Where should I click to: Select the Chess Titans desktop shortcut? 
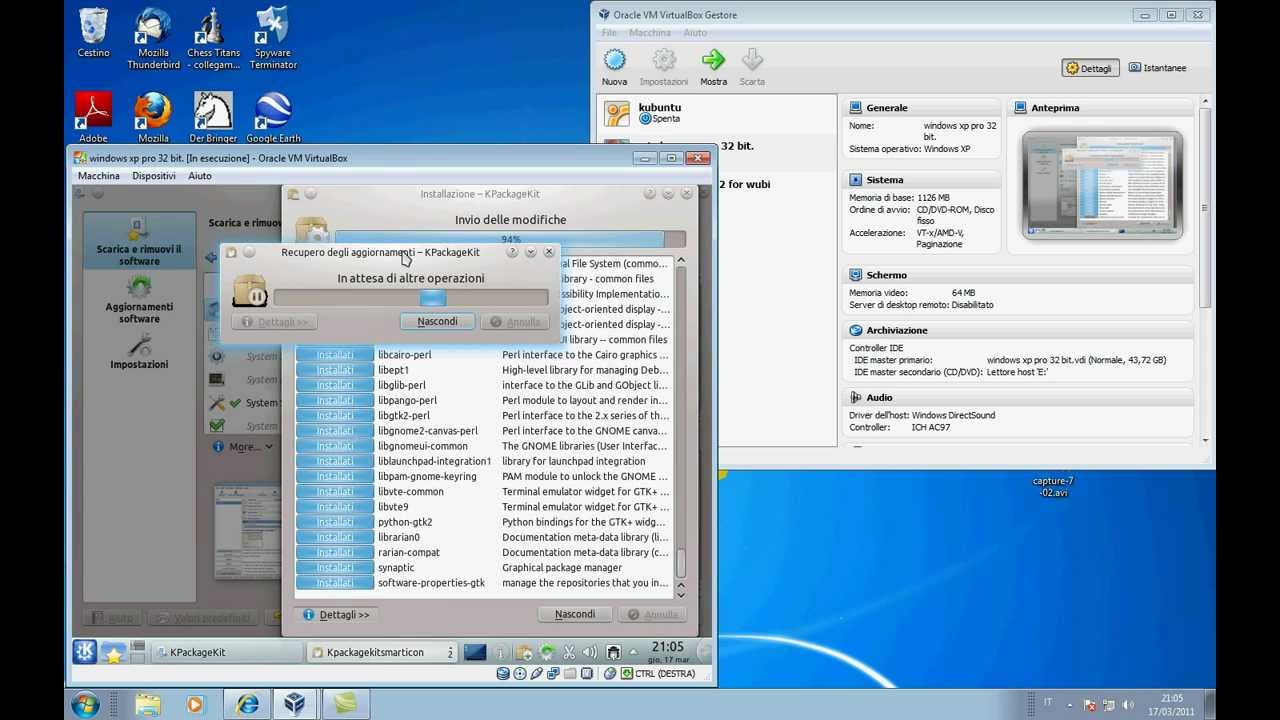213,38
